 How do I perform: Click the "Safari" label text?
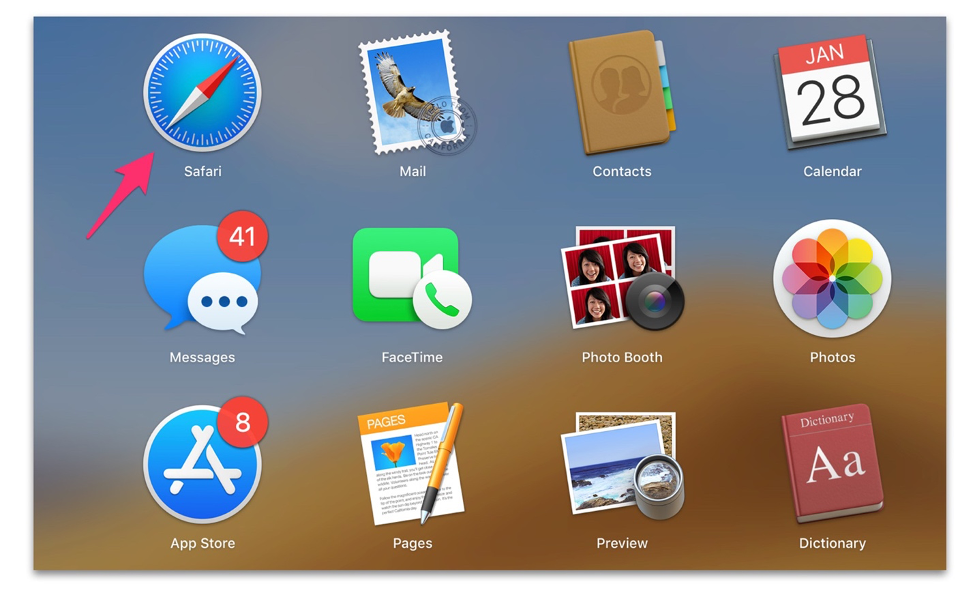[203, 171]
